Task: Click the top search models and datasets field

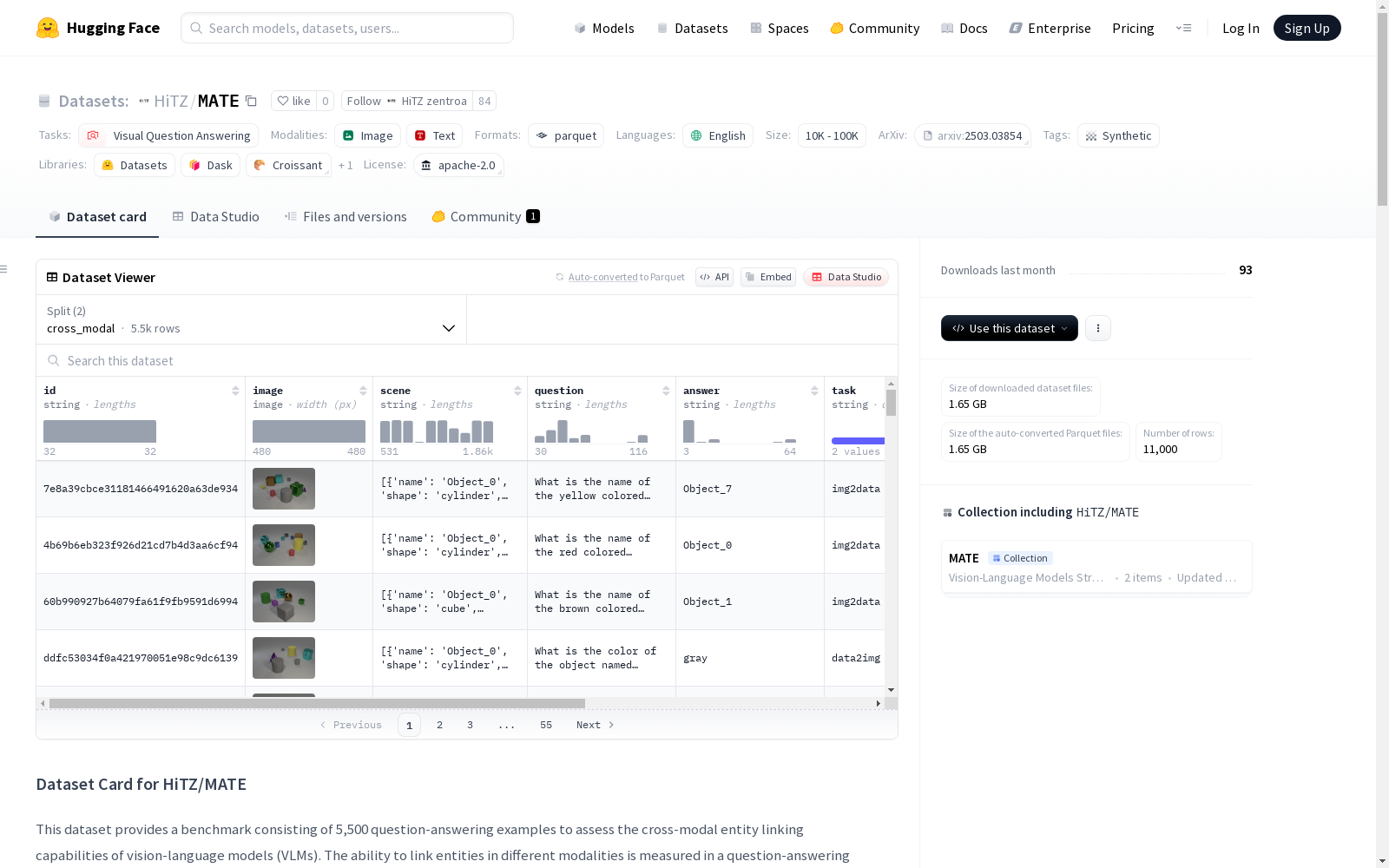Action: (347, 28)
